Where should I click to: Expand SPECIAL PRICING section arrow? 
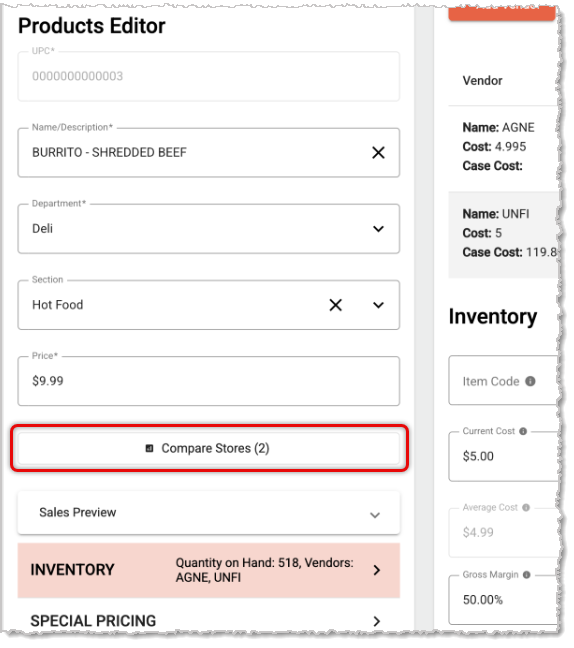click(376, 621)
